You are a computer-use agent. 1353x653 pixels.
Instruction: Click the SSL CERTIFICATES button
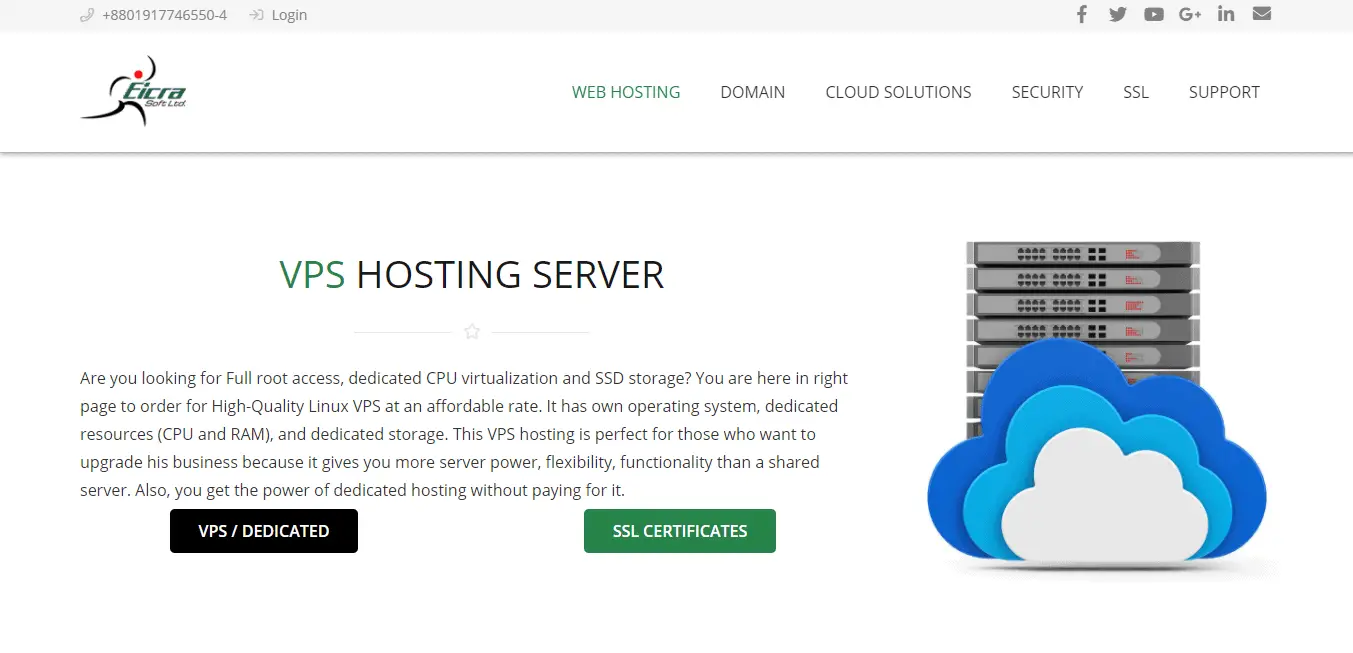click(680, 531)
